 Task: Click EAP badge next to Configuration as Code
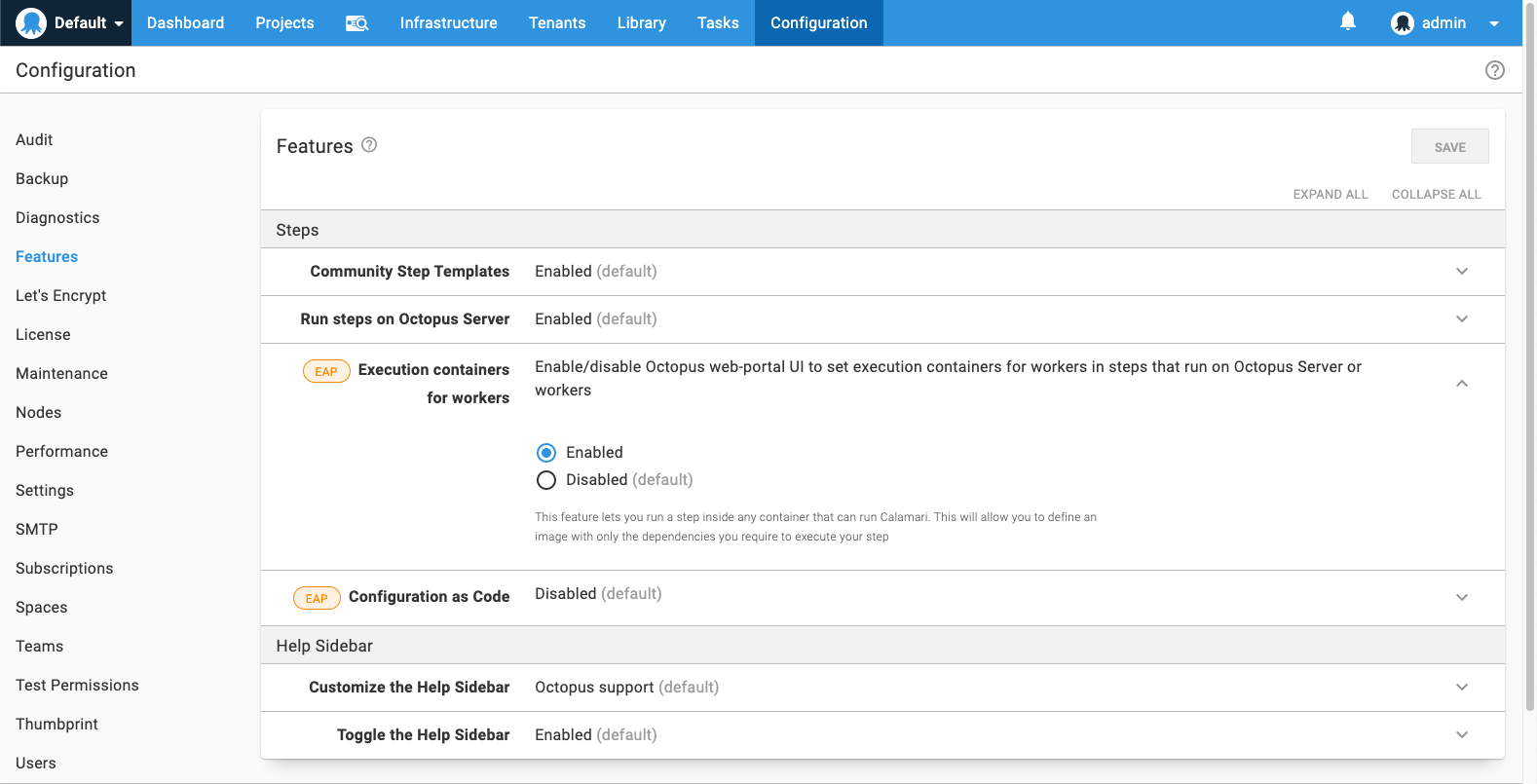(x=317, y=598)
